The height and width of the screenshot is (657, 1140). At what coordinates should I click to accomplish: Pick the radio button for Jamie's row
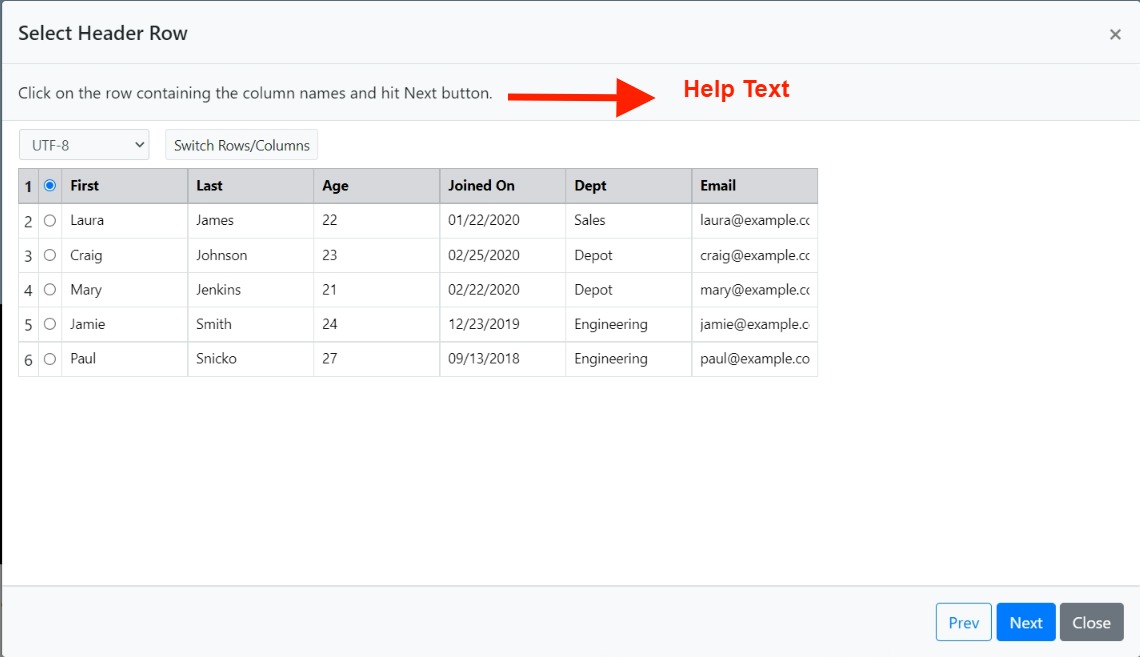[50, 325]
